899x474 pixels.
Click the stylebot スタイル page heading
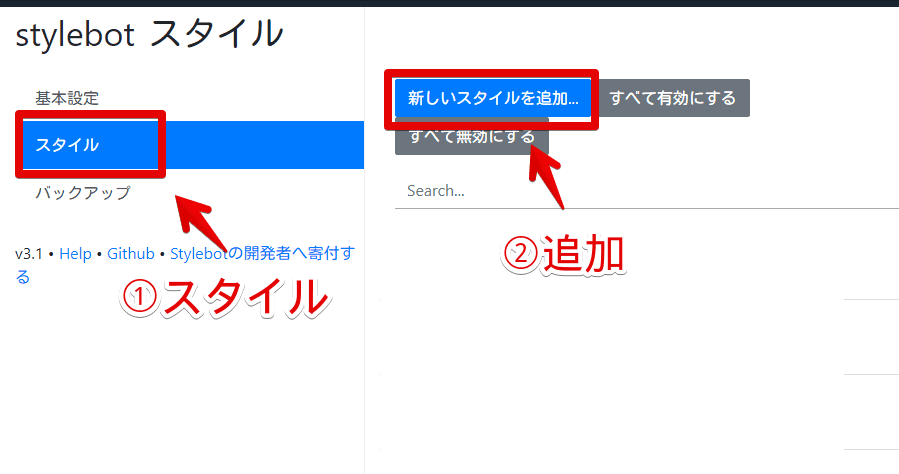(x=149, y=34)
